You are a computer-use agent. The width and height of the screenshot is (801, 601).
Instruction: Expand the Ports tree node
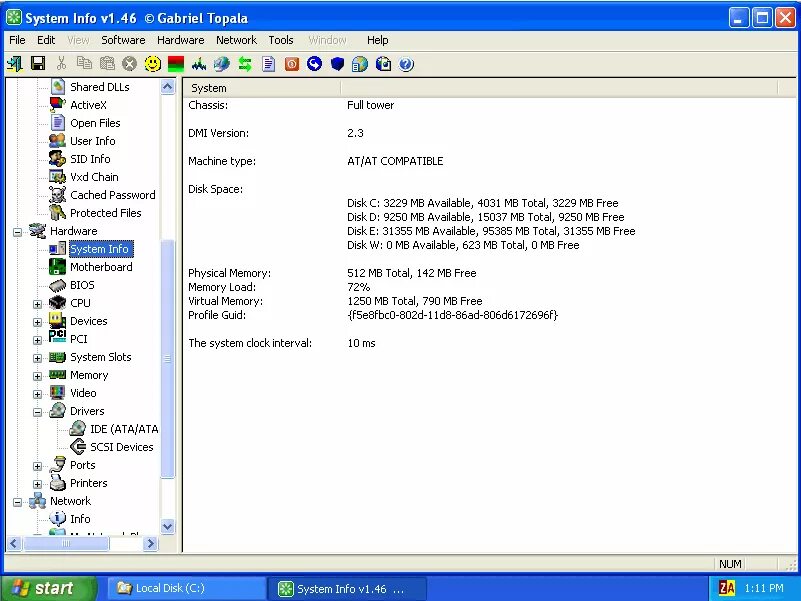[x=37, y=466]
